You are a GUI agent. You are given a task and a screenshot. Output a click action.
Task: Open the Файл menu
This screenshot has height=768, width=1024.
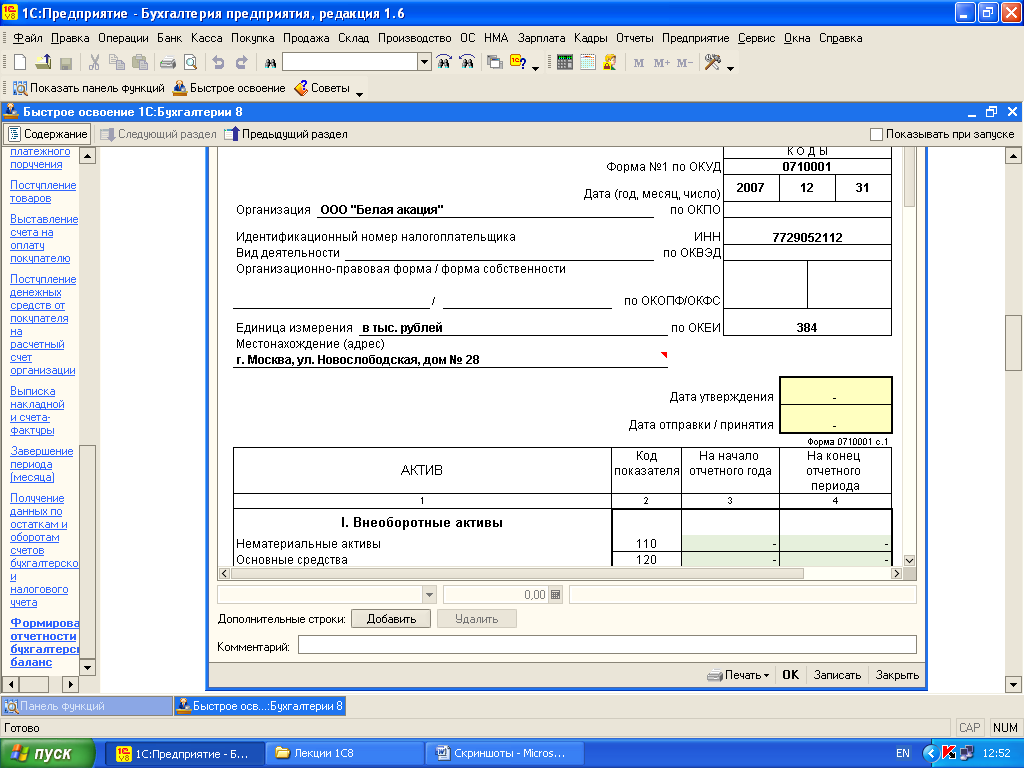pyautogui.click(x=27, y=38)
